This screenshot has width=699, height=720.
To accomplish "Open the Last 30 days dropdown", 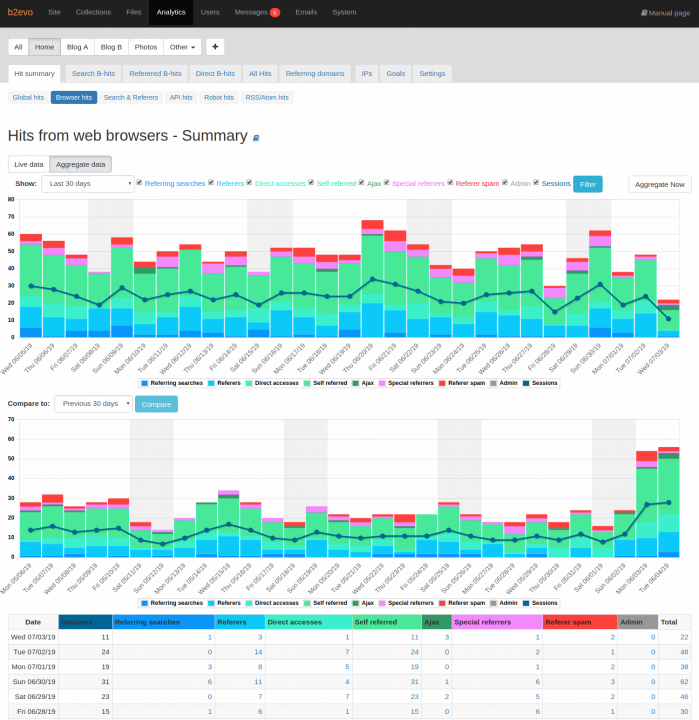I will 88,184.
